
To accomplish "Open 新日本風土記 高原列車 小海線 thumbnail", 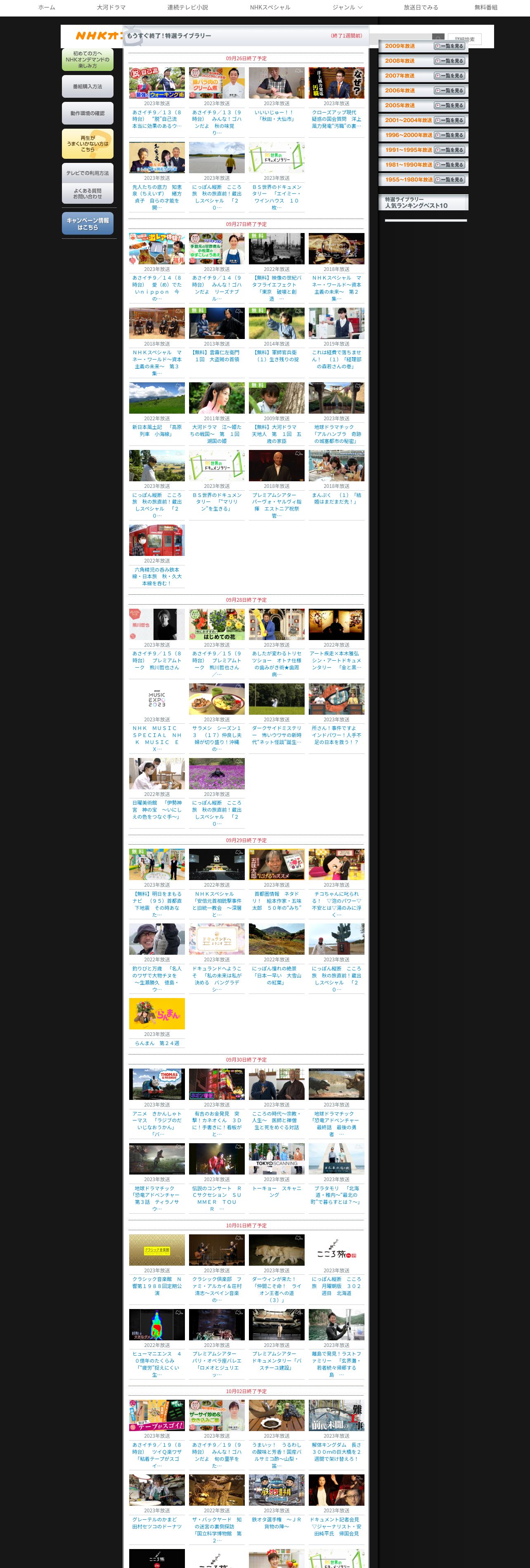I will pyautogui.click(x=156, y=398).
